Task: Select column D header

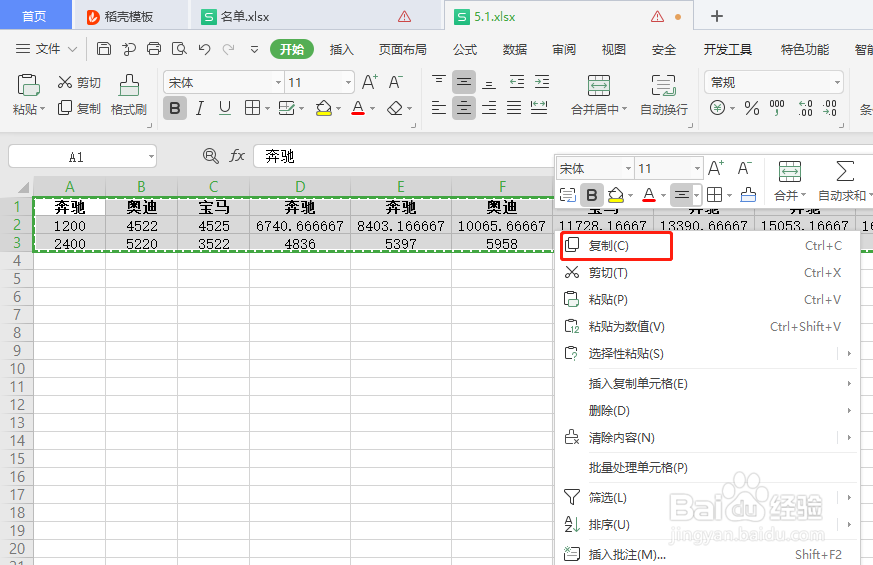Action: [x=300, y=186]
